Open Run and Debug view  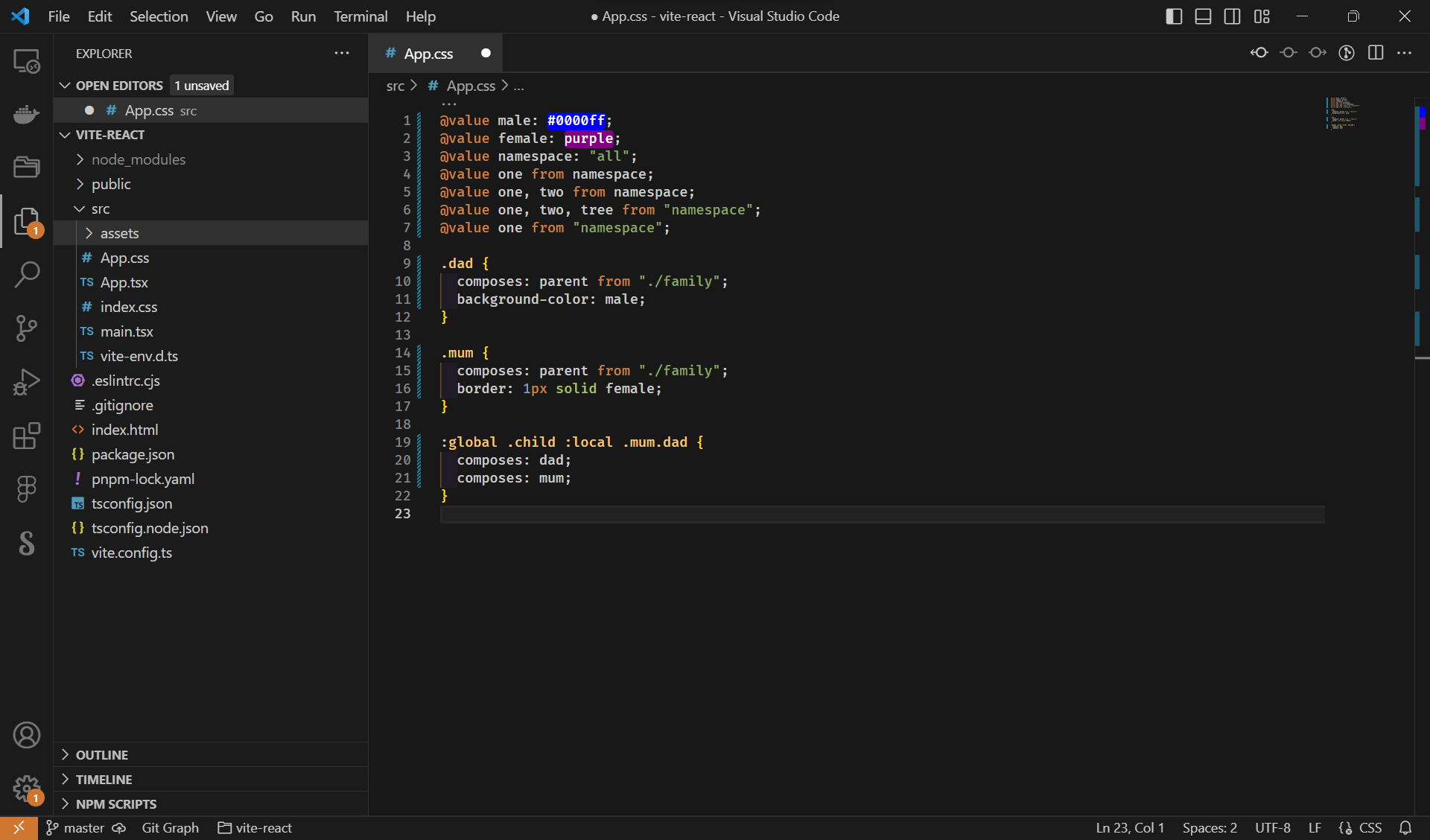point(27,381)
